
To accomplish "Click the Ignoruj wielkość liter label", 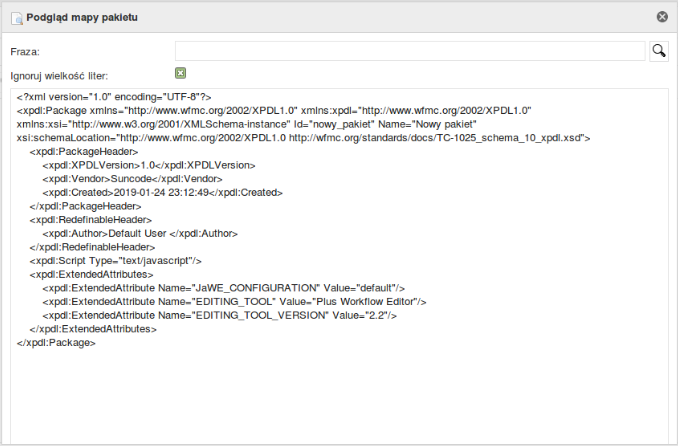I will click(59, 76).
